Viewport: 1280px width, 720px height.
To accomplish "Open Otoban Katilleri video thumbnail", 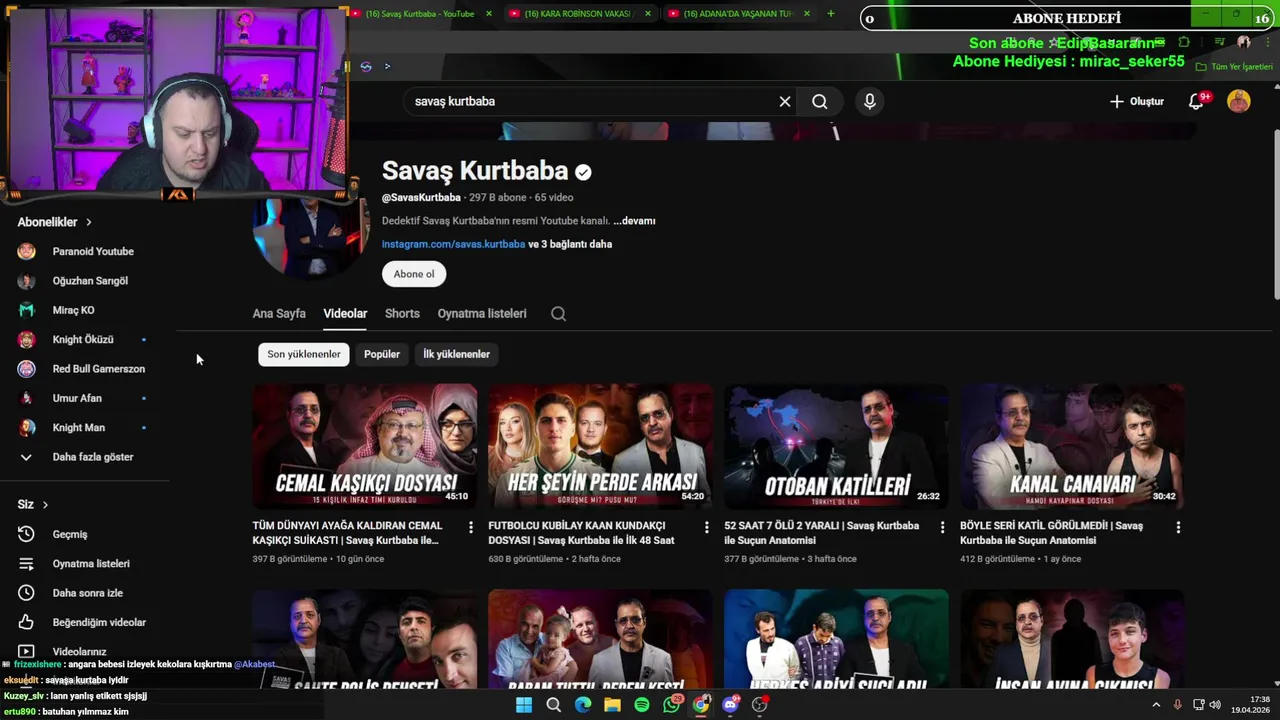I will point(836,446).
